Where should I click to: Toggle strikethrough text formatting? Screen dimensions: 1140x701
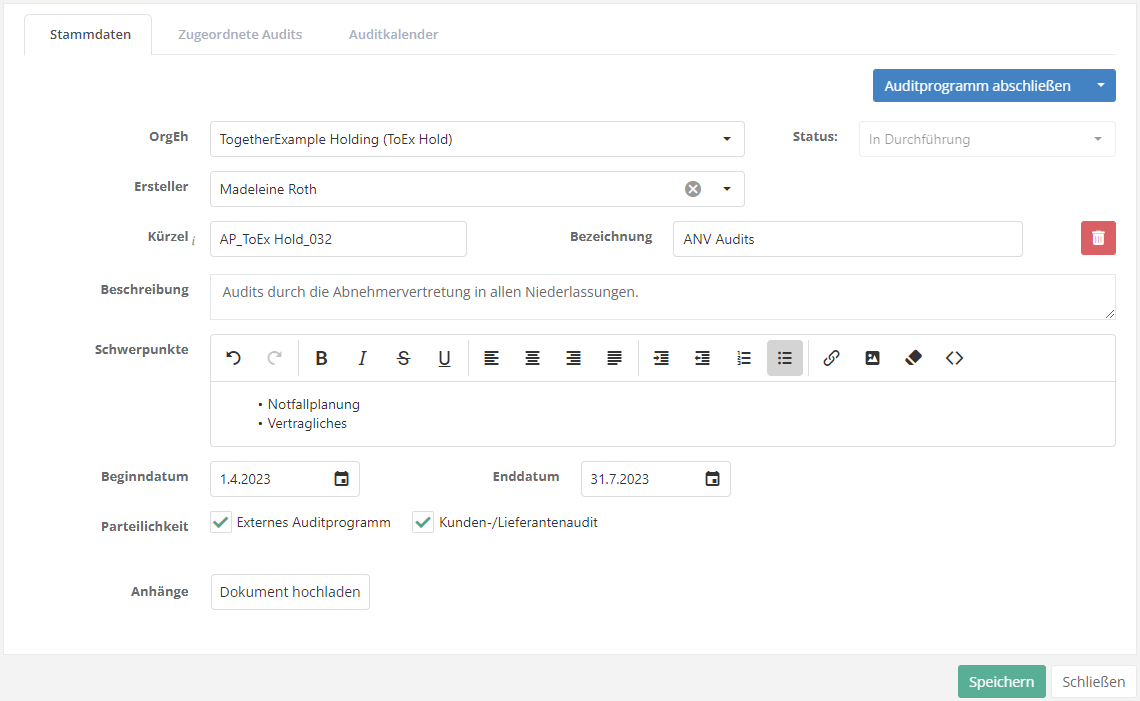403,358
